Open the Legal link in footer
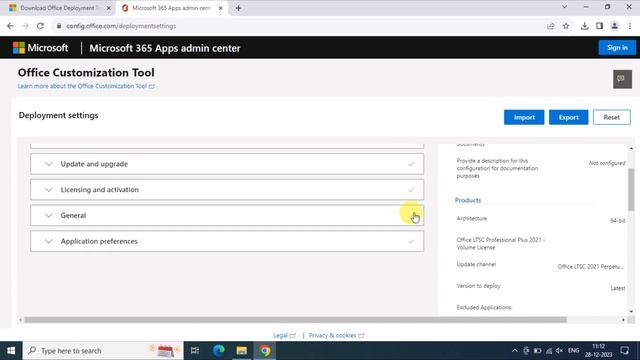 coord(284,335)
